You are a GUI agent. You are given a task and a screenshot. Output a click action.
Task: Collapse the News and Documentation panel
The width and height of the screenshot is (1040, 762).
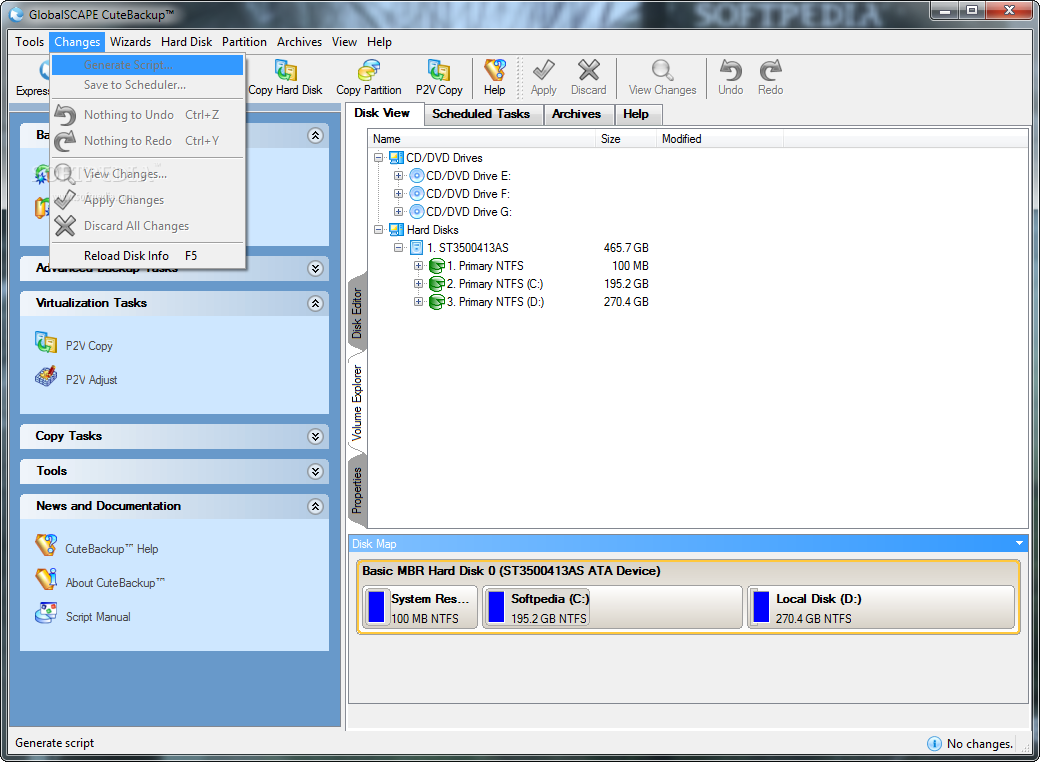pos(315,506)
